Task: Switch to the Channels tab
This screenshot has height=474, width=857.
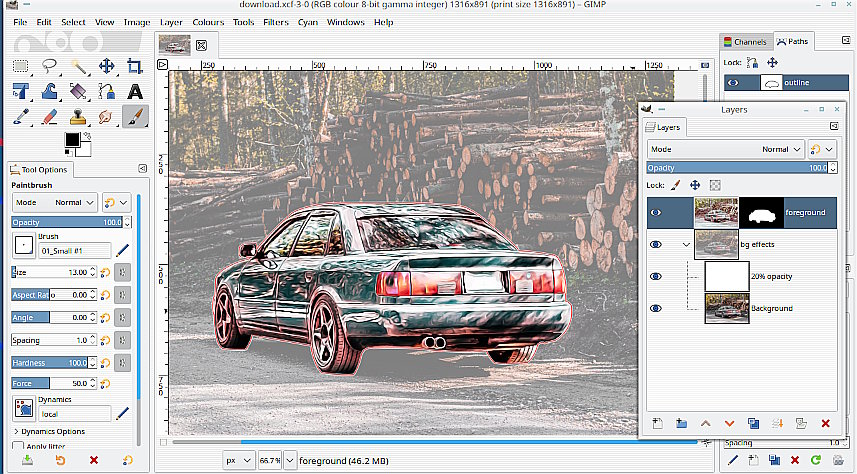Action: [745, 42]
